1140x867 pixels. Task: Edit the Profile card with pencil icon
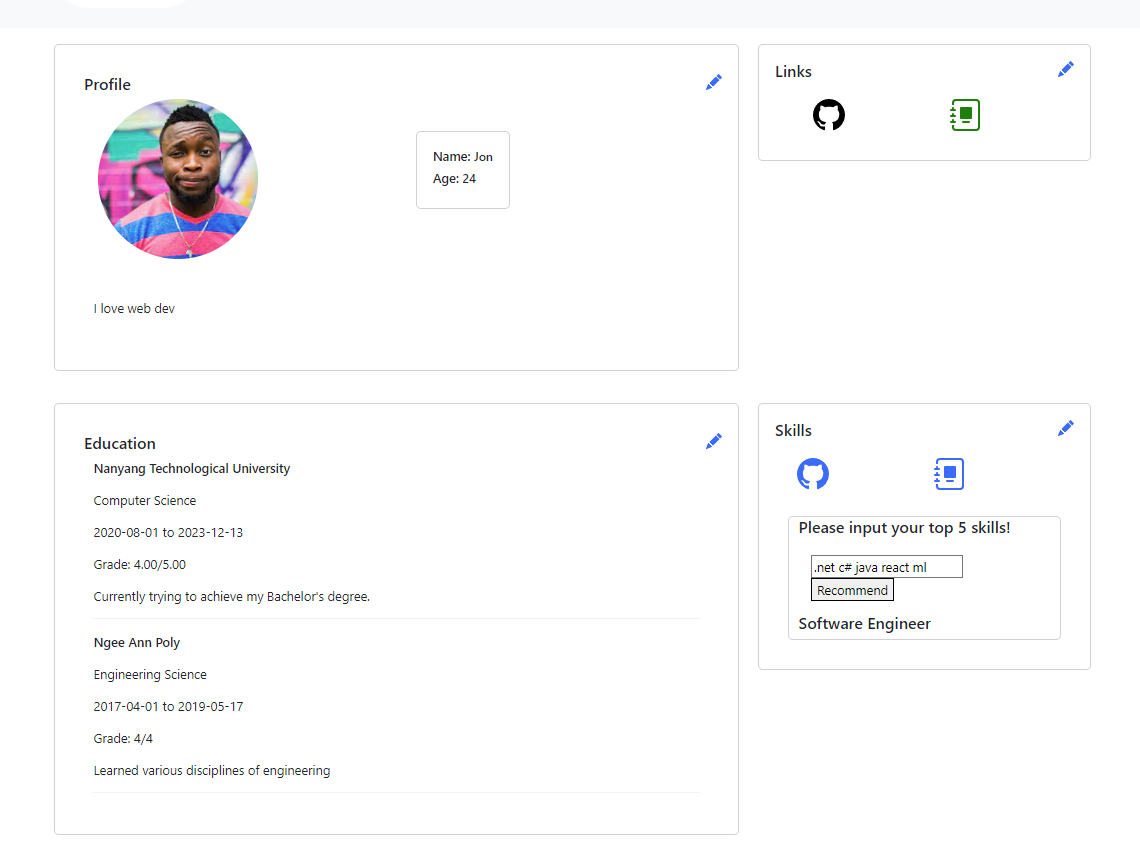pyautogui.click(x=713, y=82)
